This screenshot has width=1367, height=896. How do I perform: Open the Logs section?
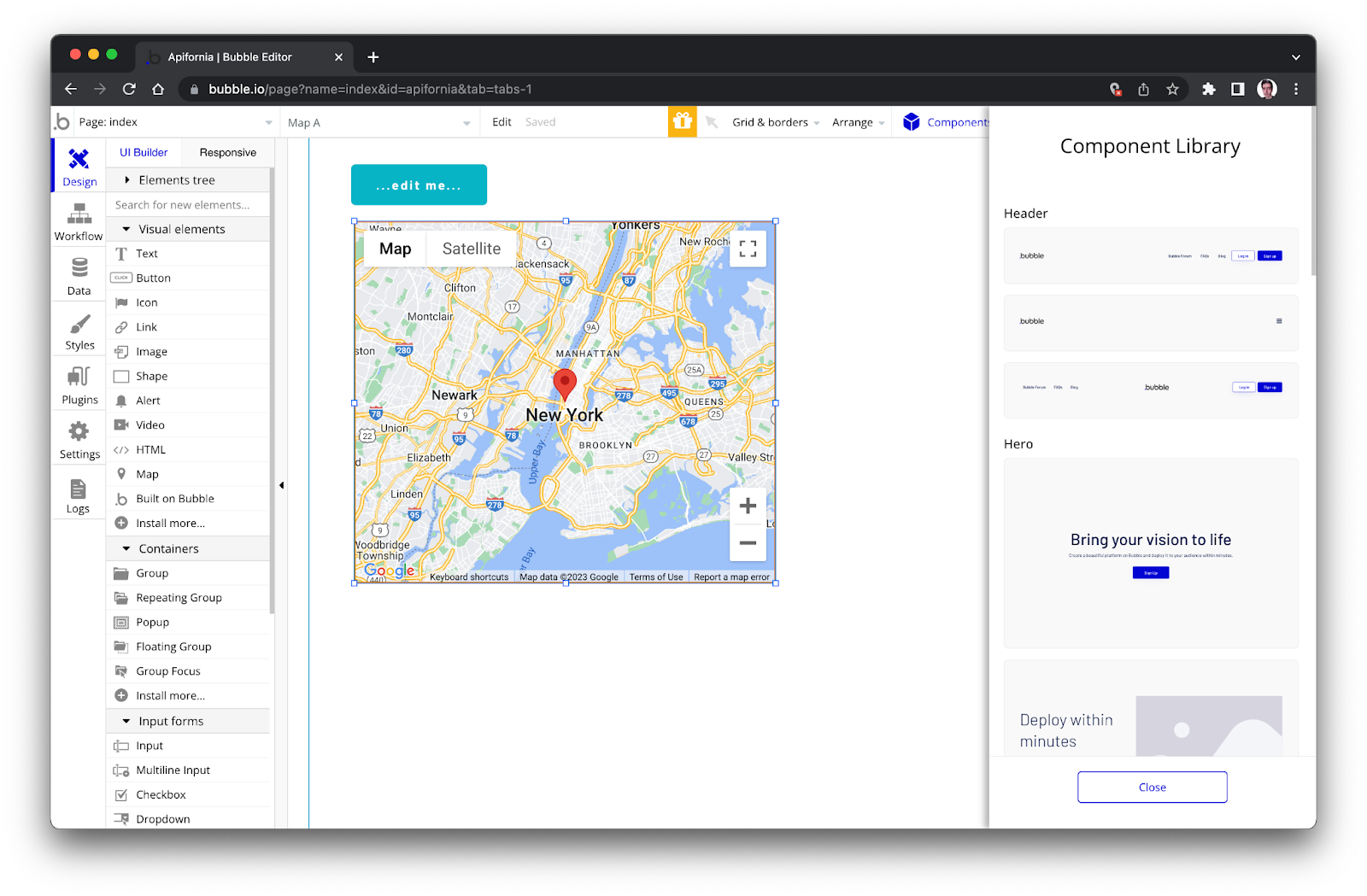point(79,495)
